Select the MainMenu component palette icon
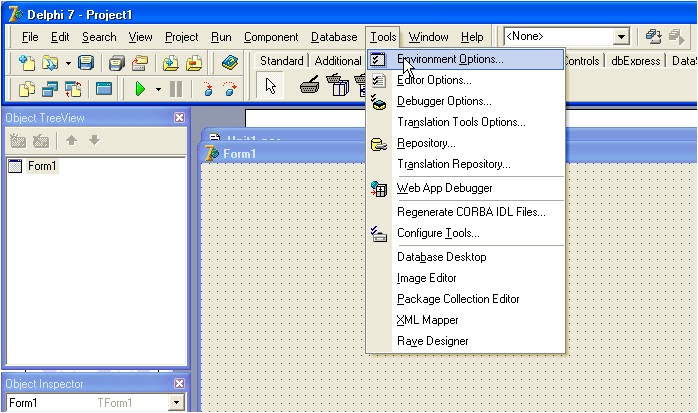This screenshot has width=698, height=413. coord(337,85)
